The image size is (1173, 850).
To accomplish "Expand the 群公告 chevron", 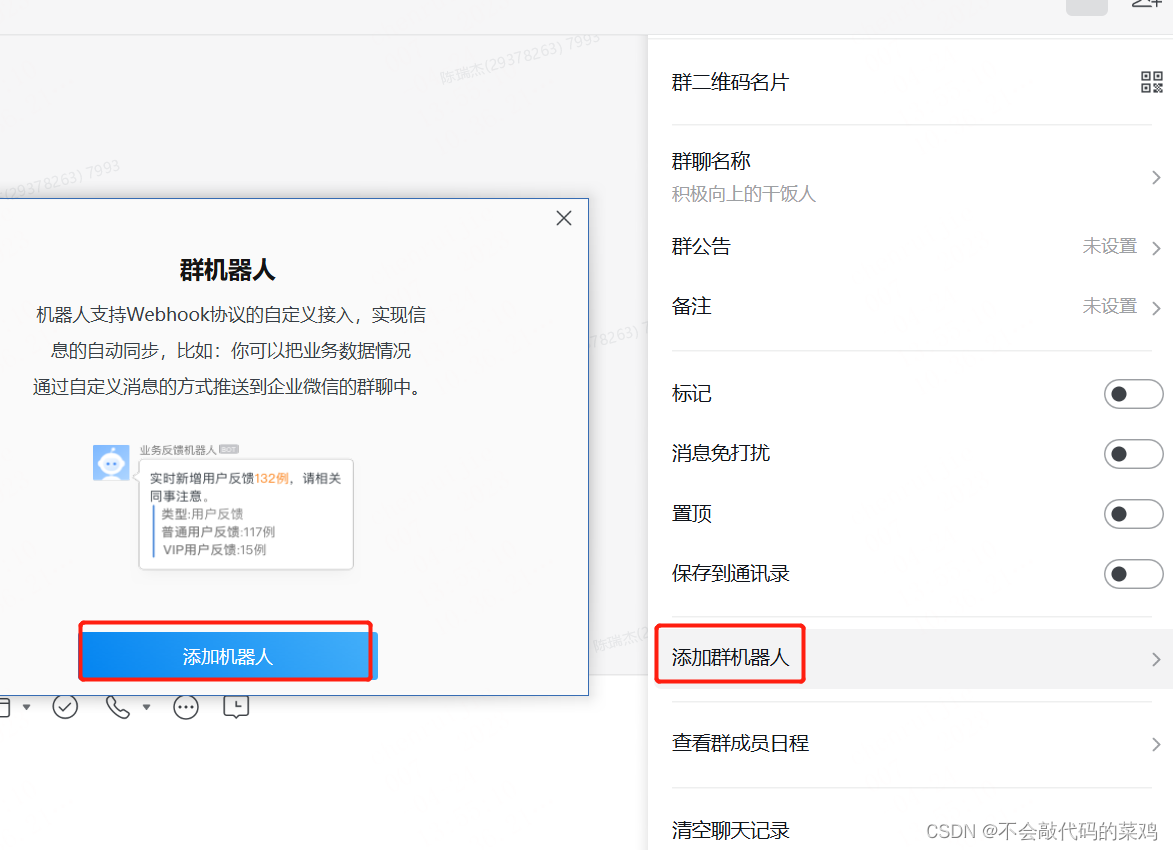I will (x=1156, y=248).
